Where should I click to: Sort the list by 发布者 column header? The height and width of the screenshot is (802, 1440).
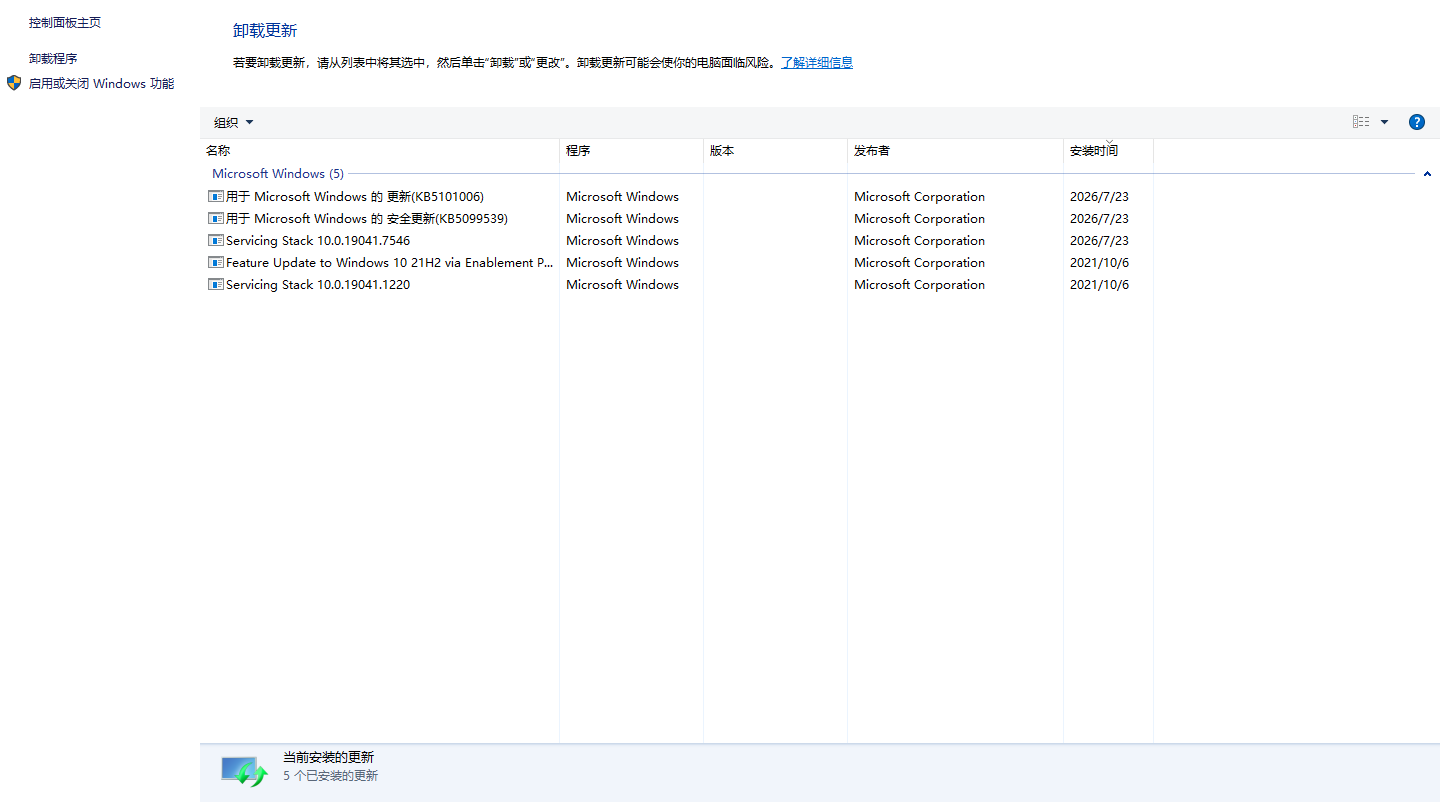point(955,151)
